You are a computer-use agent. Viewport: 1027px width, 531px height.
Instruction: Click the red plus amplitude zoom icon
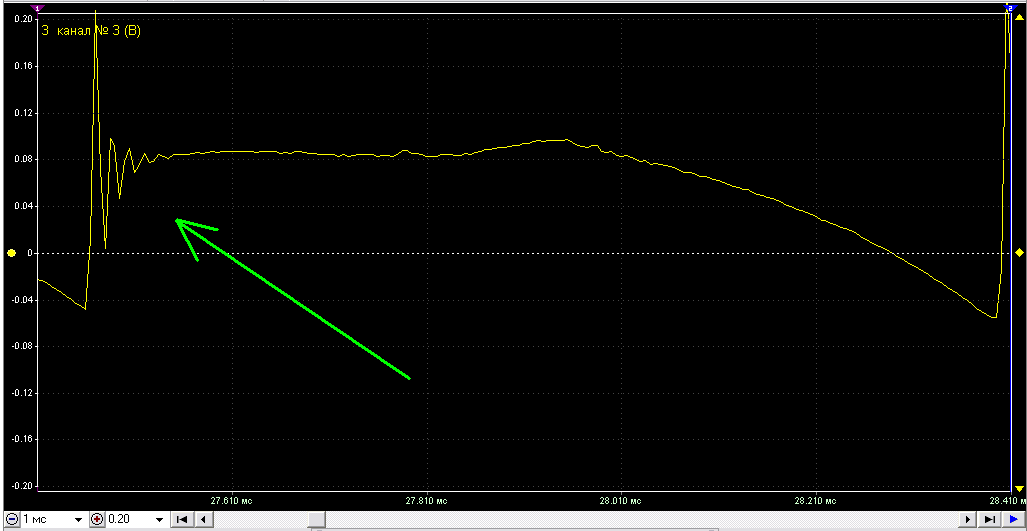[97, 519]
